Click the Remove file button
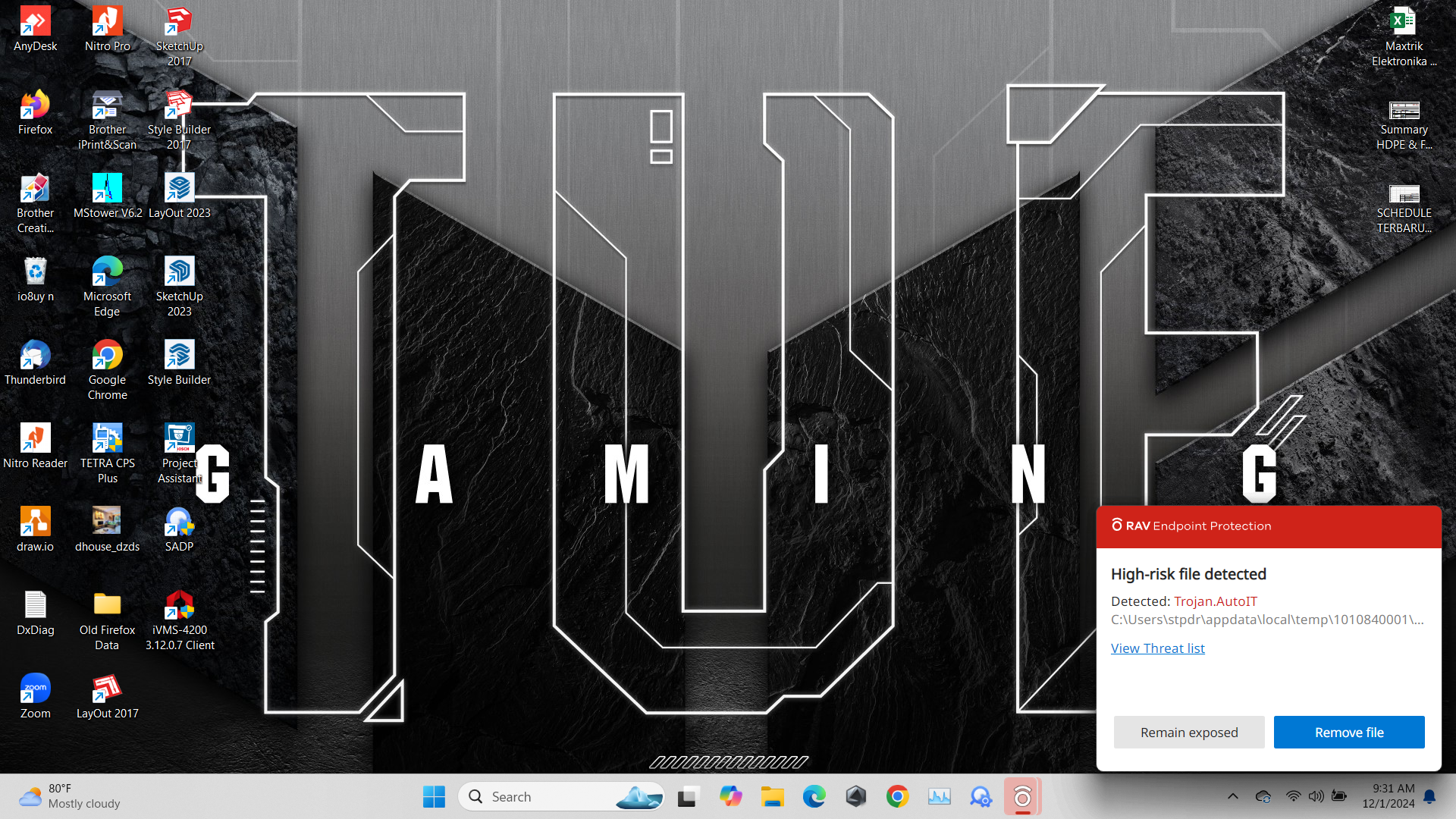The width and height of the screenshot is (1456, 819). point(1348,733)
